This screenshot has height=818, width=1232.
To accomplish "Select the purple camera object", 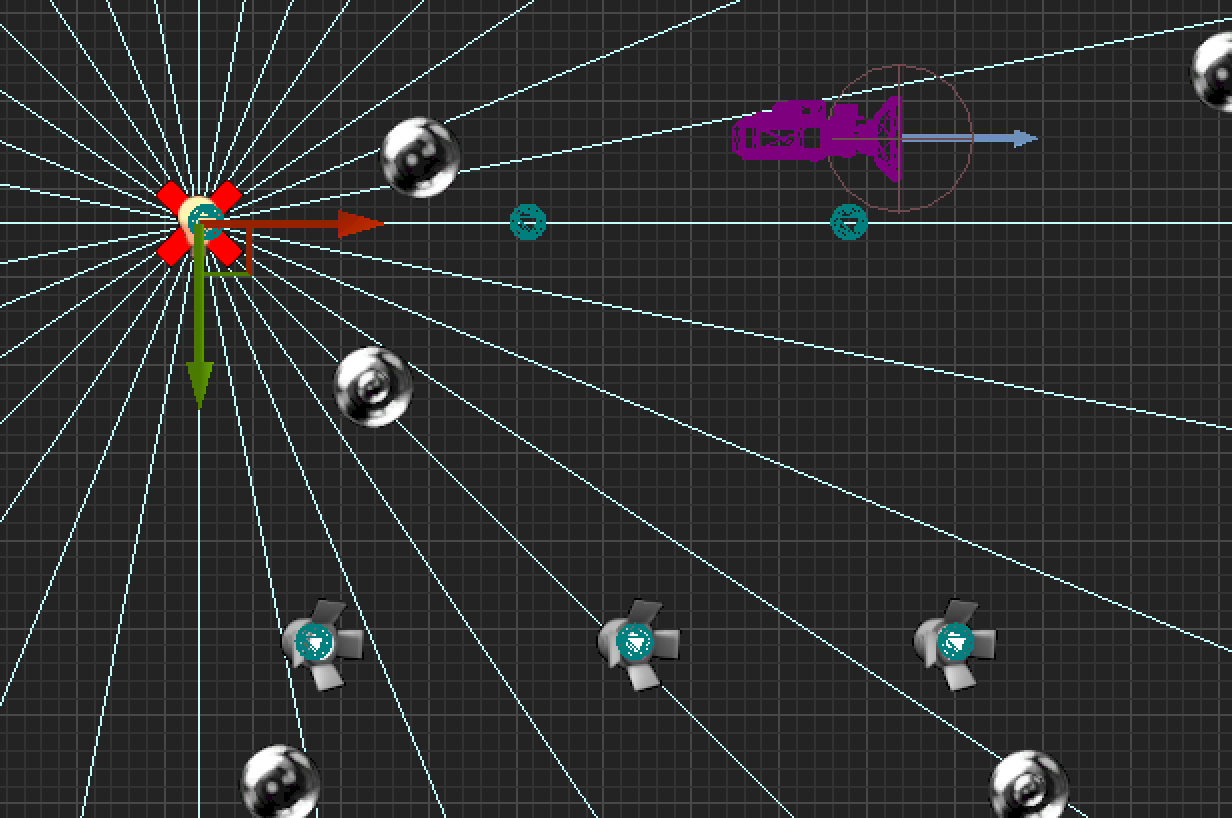I will point(817,137).
